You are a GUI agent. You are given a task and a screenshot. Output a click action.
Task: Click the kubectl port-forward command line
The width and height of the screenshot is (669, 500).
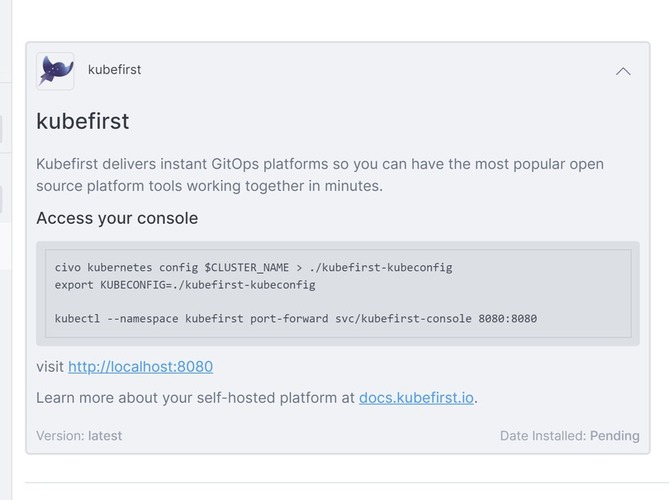pos(296,319)
